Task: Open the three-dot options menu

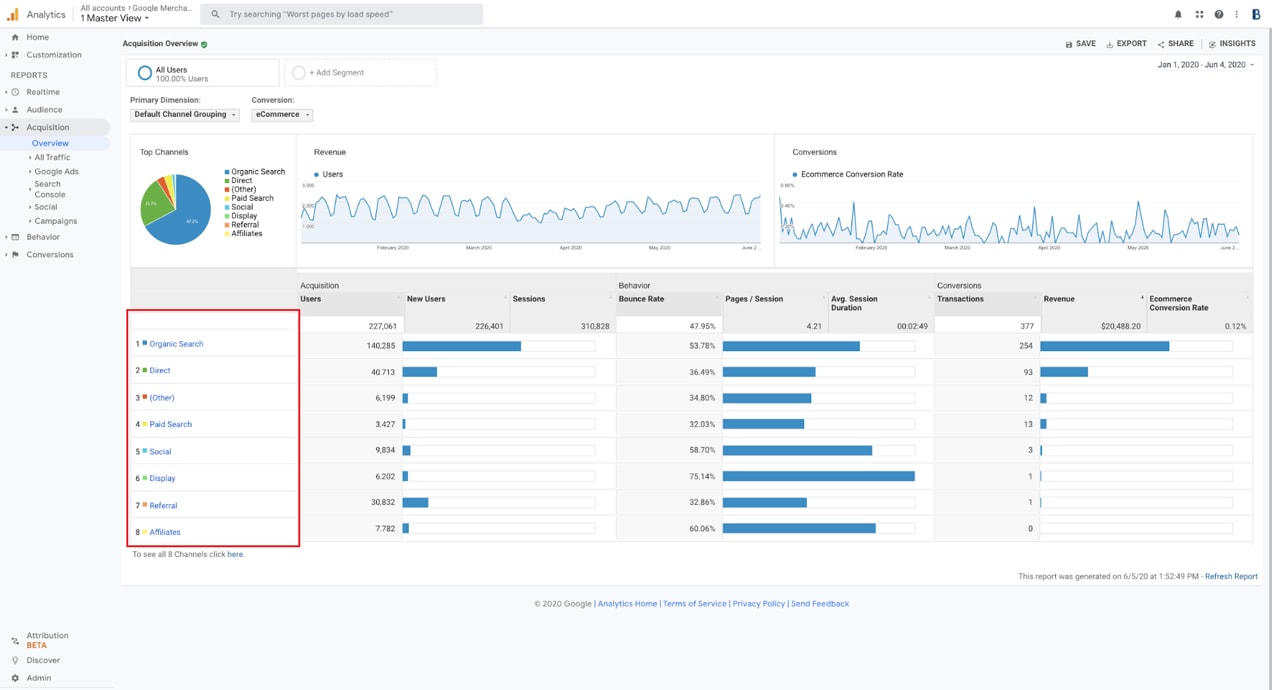Action: pyautogui.click(x=1237, y=13)
